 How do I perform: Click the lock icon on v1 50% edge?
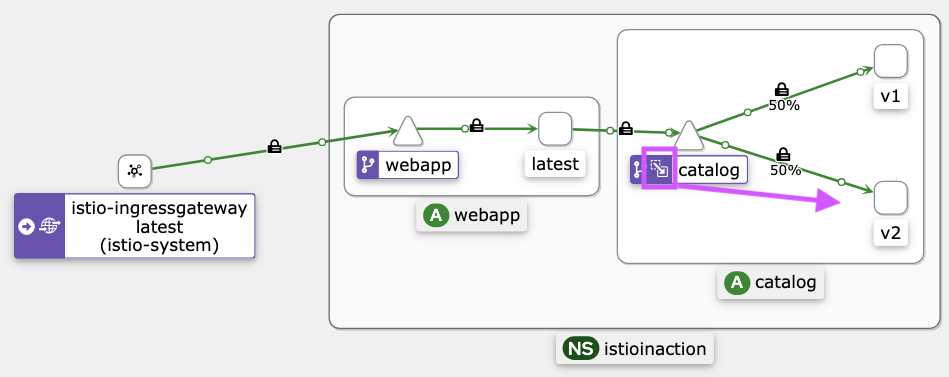[x=782, y=90]
